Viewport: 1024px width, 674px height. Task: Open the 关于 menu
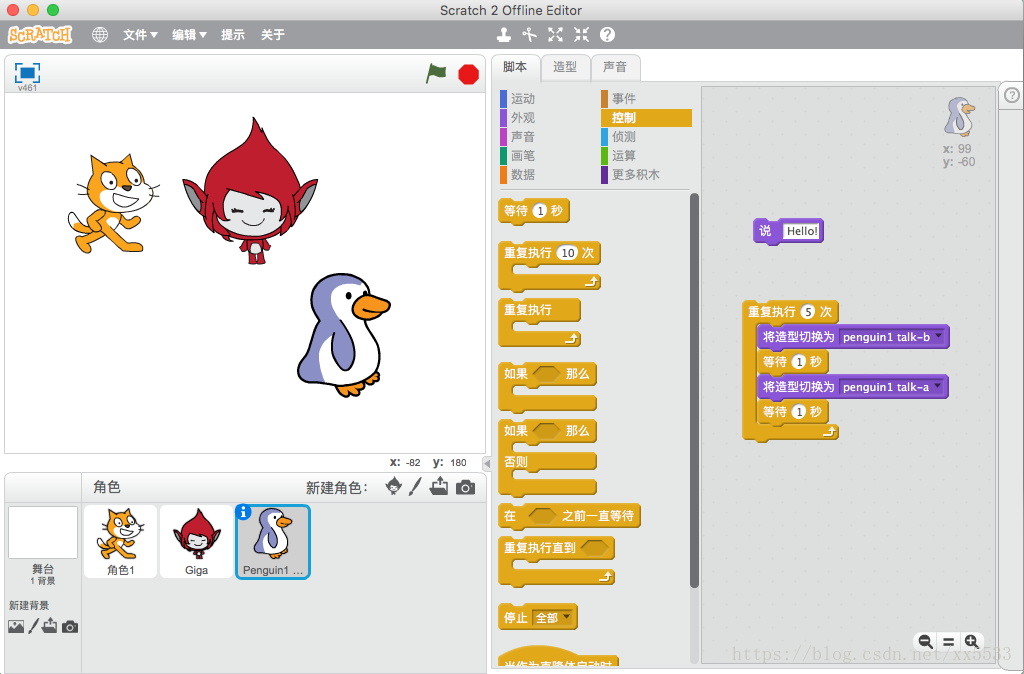(x=273, y=35)
